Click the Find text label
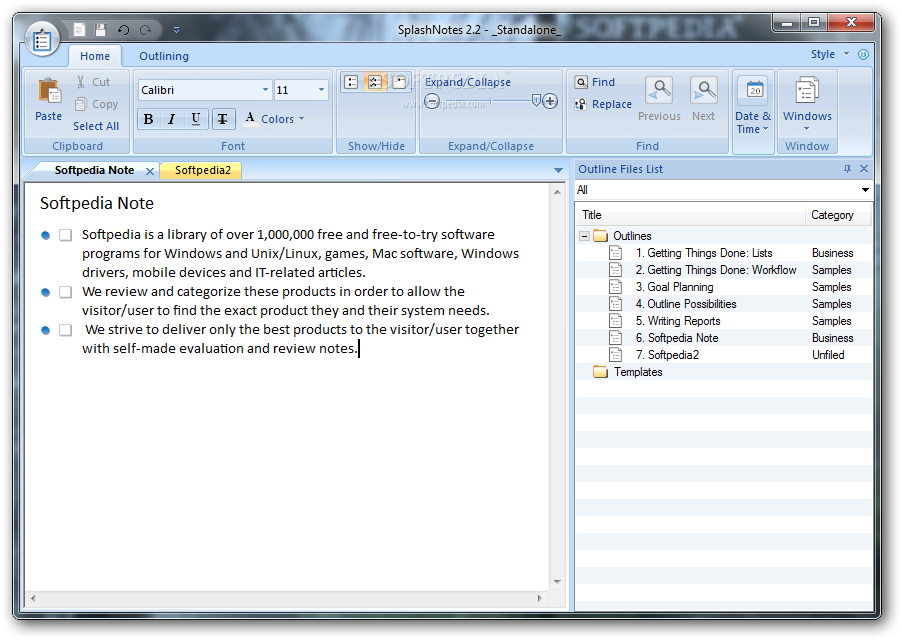Image resolution: width=902 pixels, height=640 pixels. (x=603, y=82)
